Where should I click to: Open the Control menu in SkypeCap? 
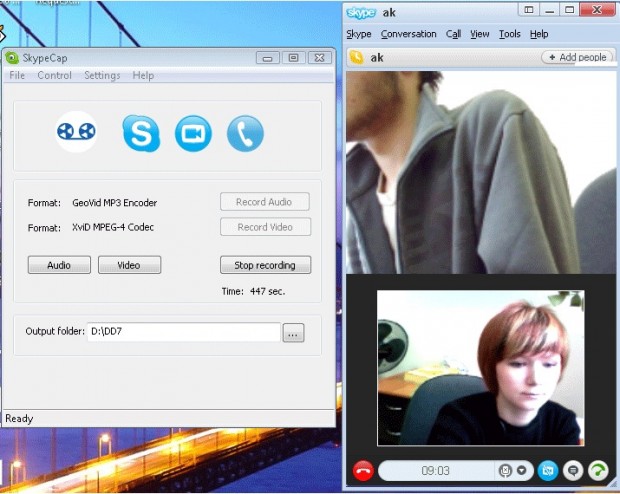(x=55, y=75)
